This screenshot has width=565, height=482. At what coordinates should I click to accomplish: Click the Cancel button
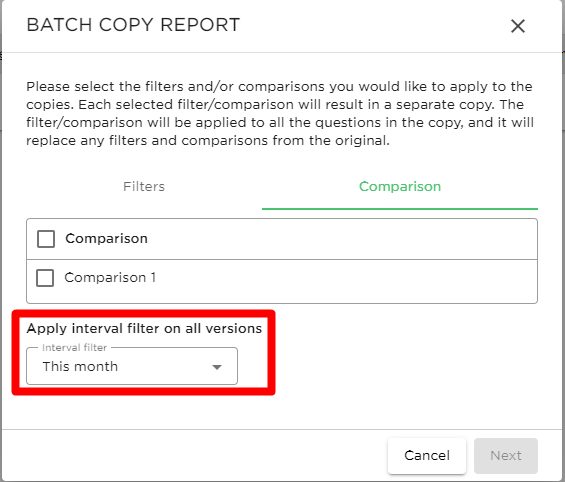pyautogui.click(x=427, y=456)
